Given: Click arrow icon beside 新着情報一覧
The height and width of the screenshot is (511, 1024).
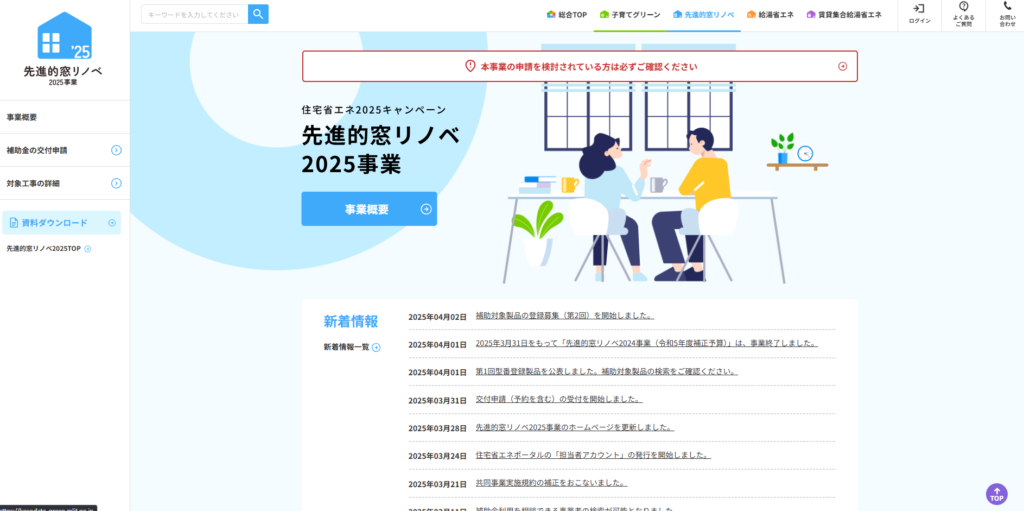Looking at the screenshot, I should click(x=376, y=348).
